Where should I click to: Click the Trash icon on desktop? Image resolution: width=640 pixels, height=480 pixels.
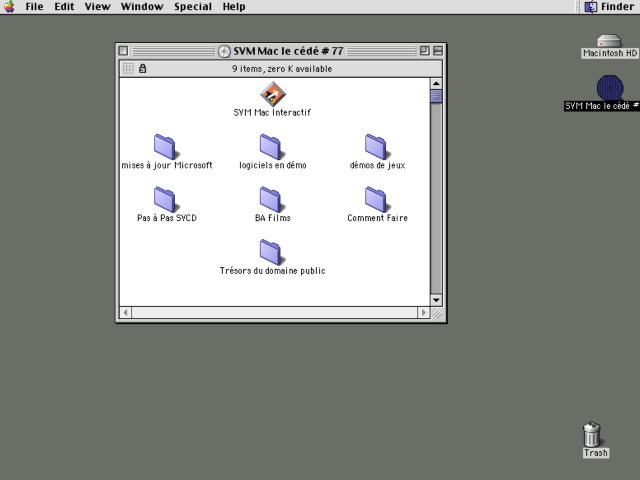click(592, 434)
